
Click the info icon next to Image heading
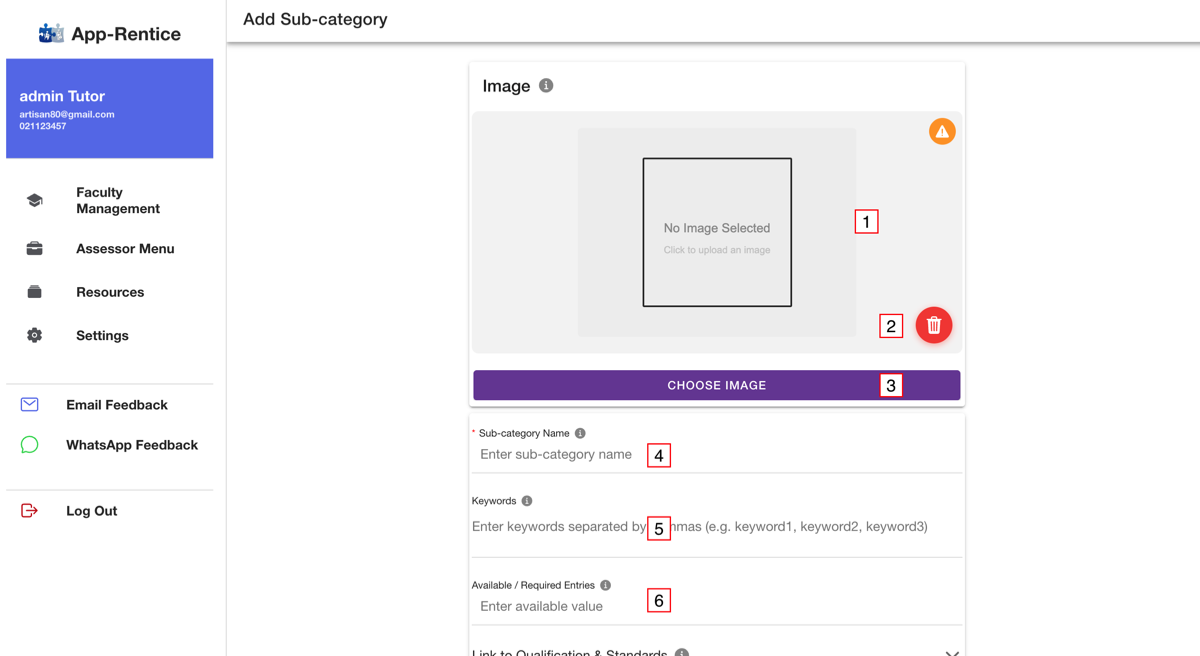(546, 86)
